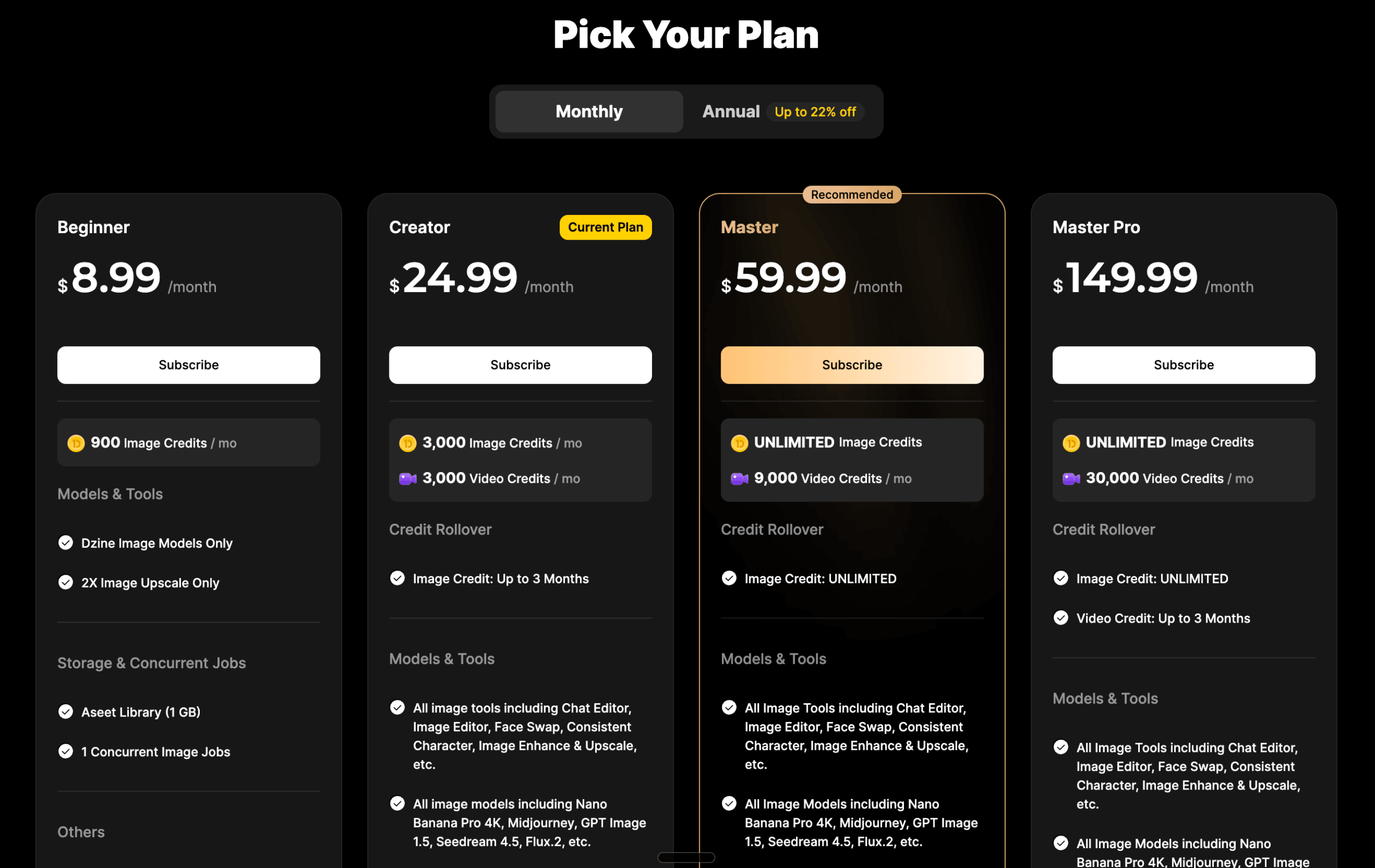This screenshot has width=1375, height=868.
Task: Click the coin icon beside 900 Image Credits
Action: (76, 443)
